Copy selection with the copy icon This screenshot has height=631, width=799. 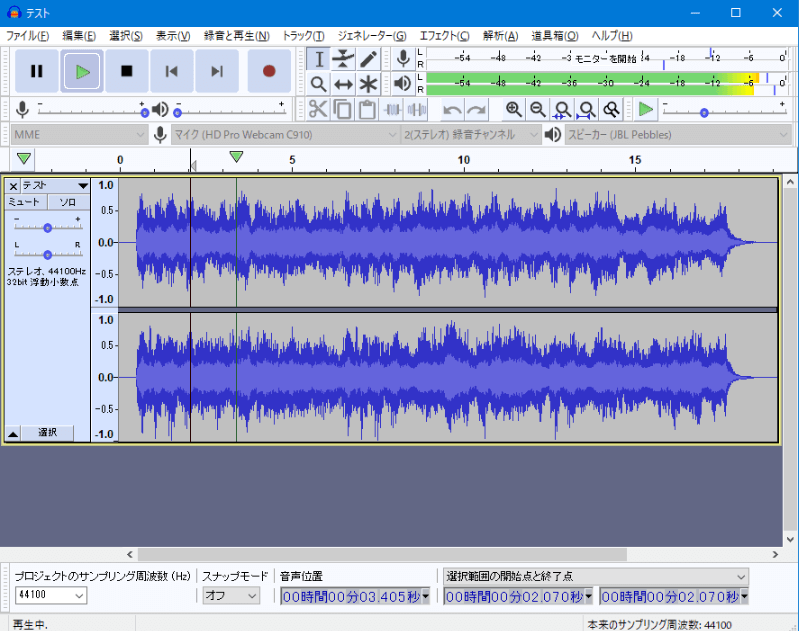[342, 110]
